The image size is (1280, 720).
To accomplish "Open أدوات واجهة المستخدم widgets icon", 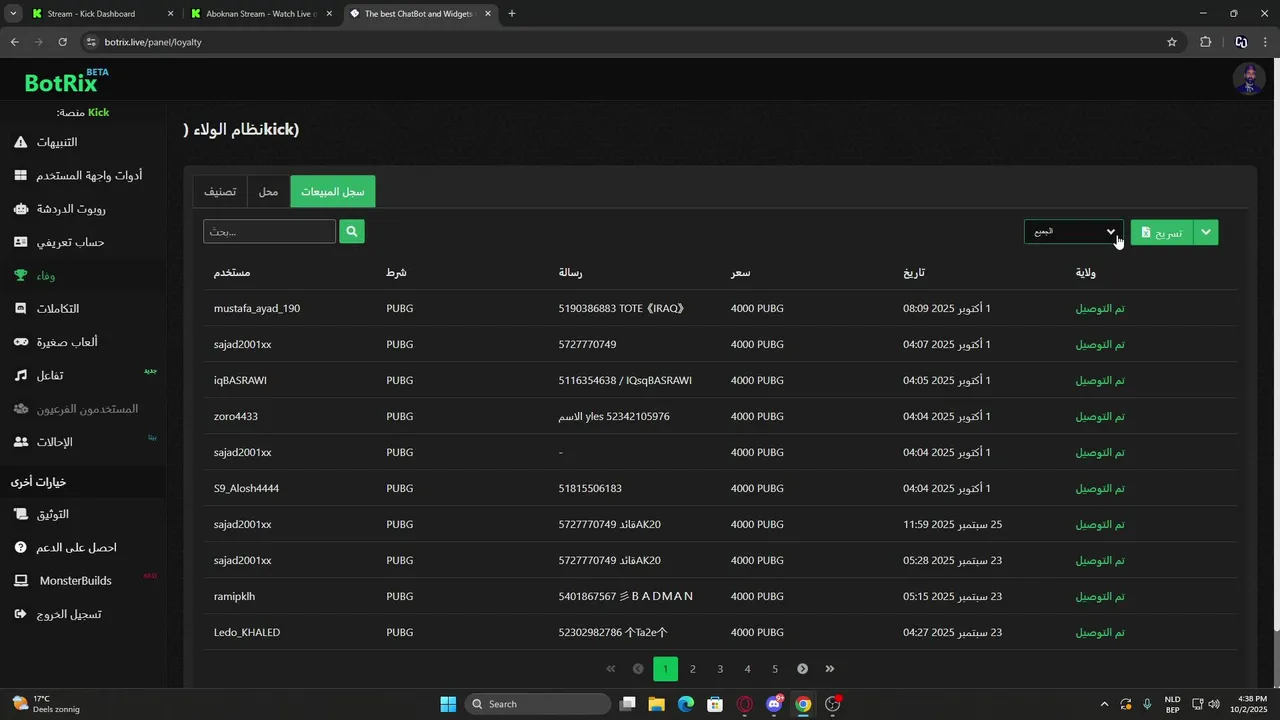I will point(20,175).
